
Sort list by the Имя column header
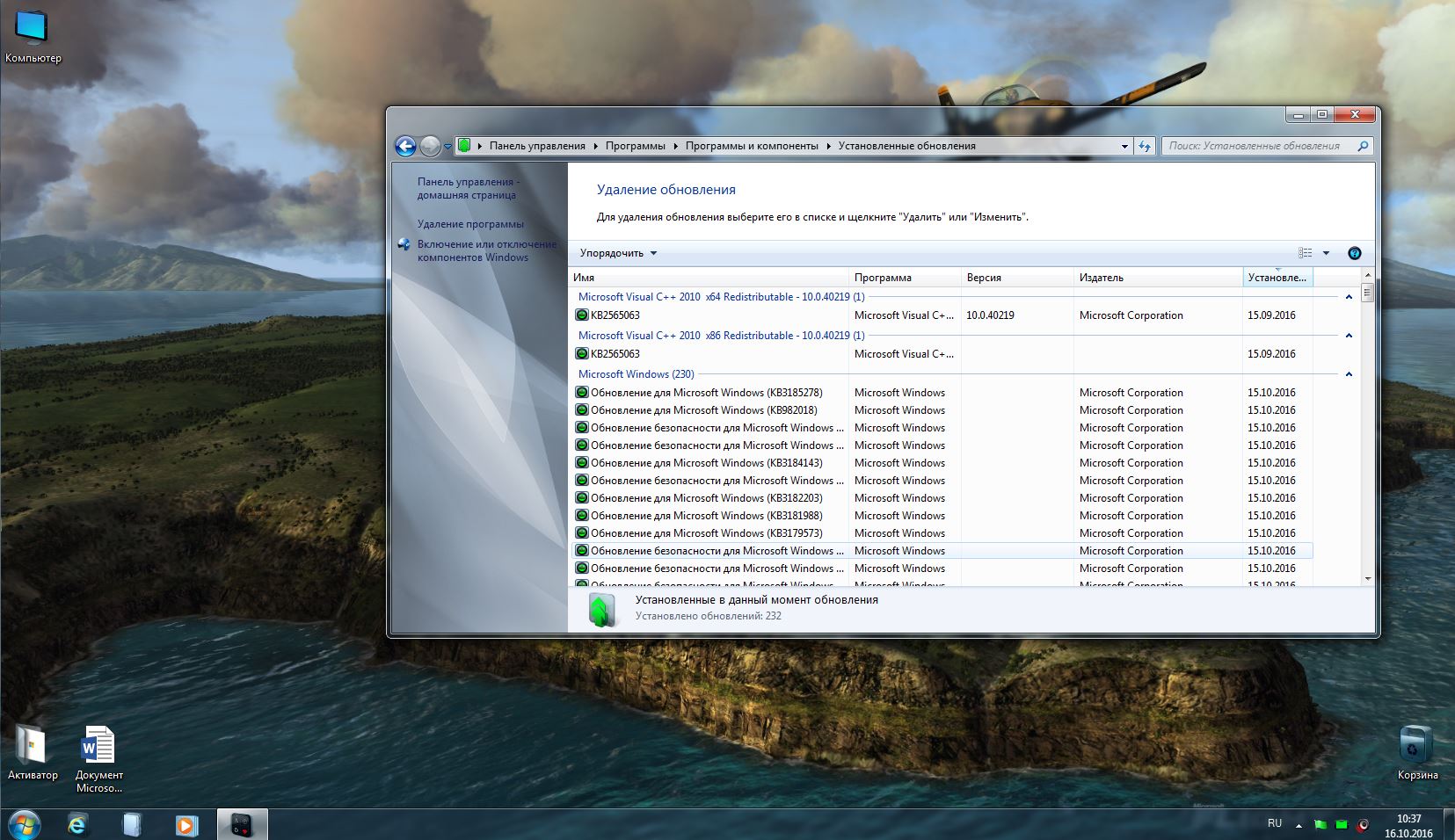click(709, 278)
